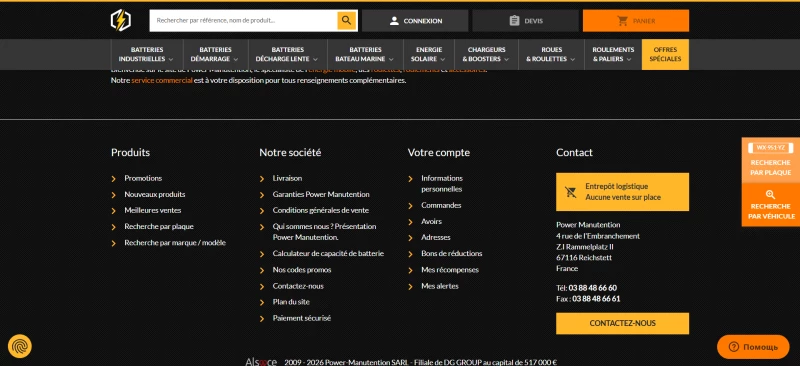Click the chevron before Nouveaux produits
The width and height of the screenshot is (800, 366).
(x=114, y=195)
